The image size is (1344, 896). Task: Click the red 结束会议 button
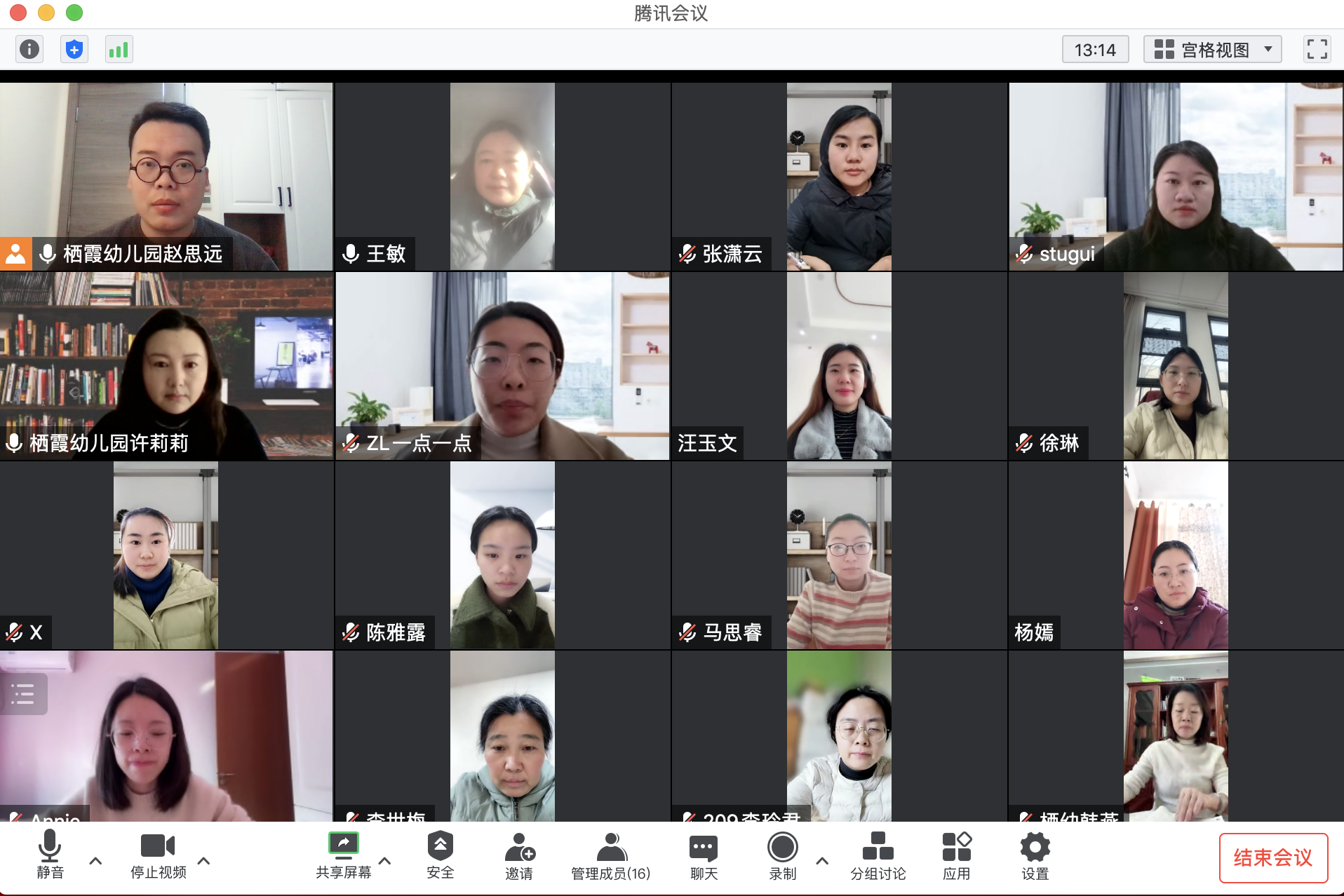pos(1272,857)
